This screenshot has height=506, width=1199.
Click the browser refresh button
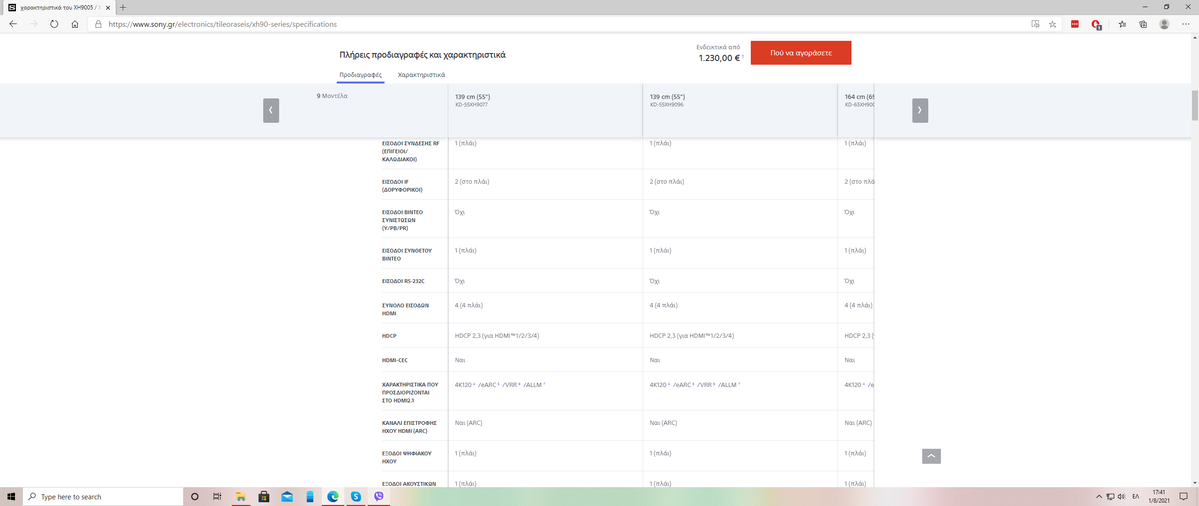coord(54,24)
